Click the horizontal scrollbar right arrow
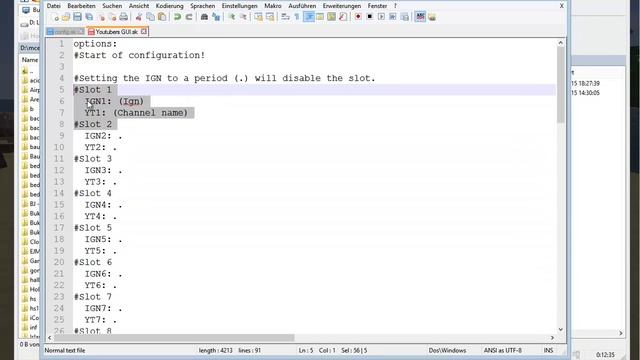The width and height of the screenshot is (640, 360). click(552, 338)
